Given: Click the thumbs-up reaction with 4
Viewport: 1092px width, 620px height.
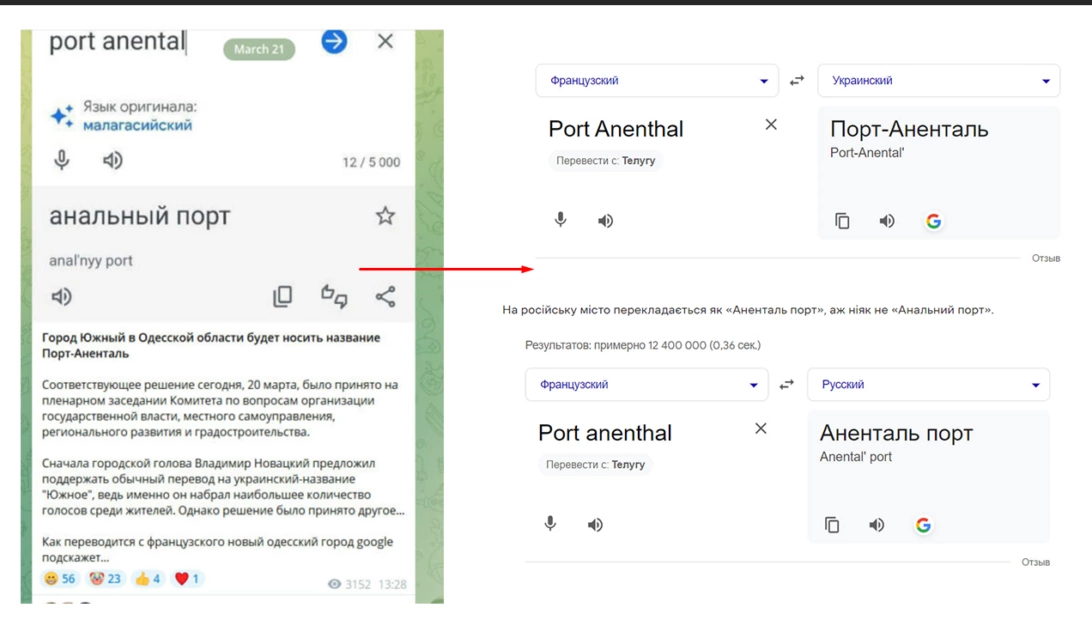Looking at the screenshot, I should pos(148,578).
